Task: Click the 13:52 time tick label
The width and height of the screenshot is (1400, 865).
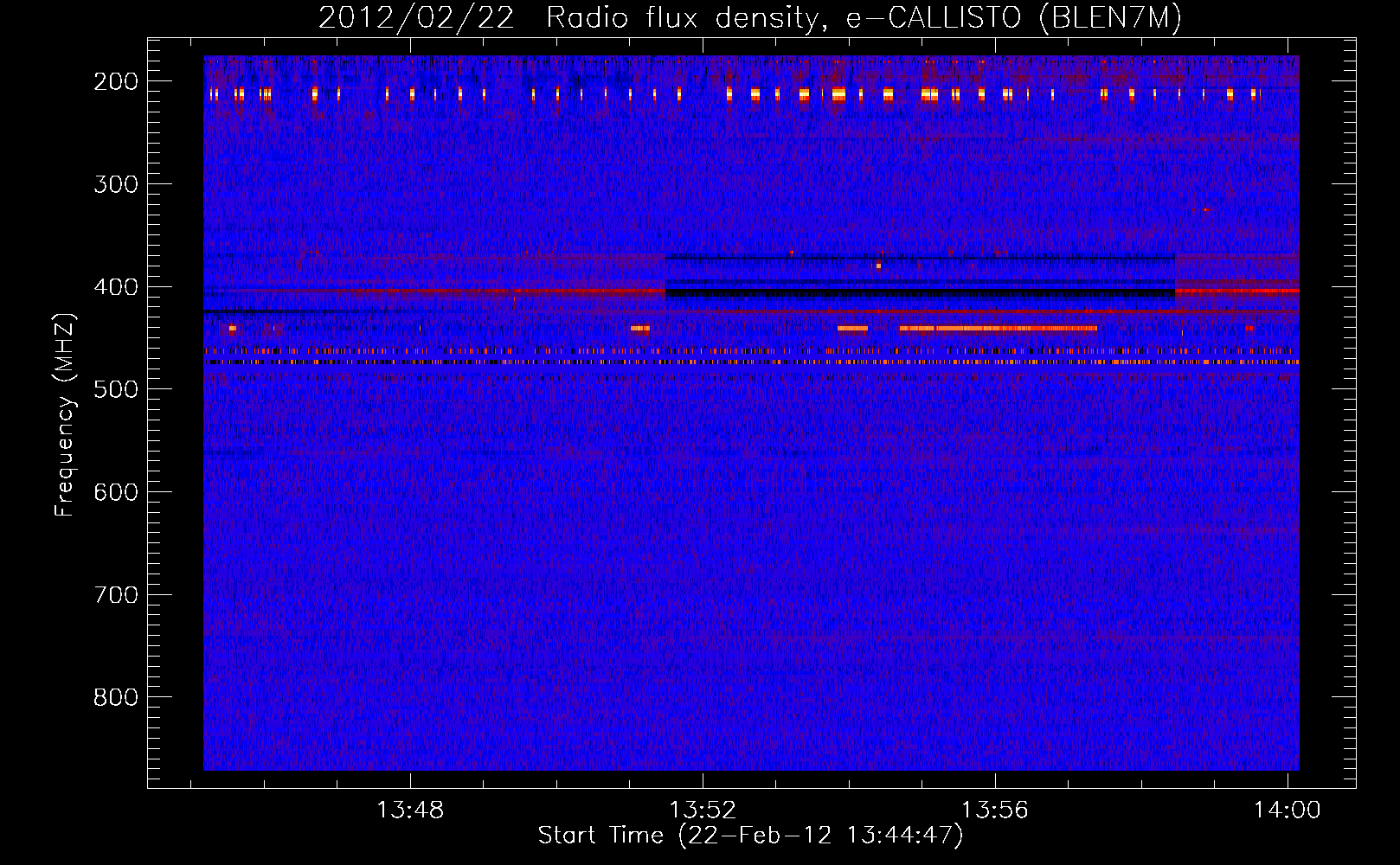Action: click(703, 810)
